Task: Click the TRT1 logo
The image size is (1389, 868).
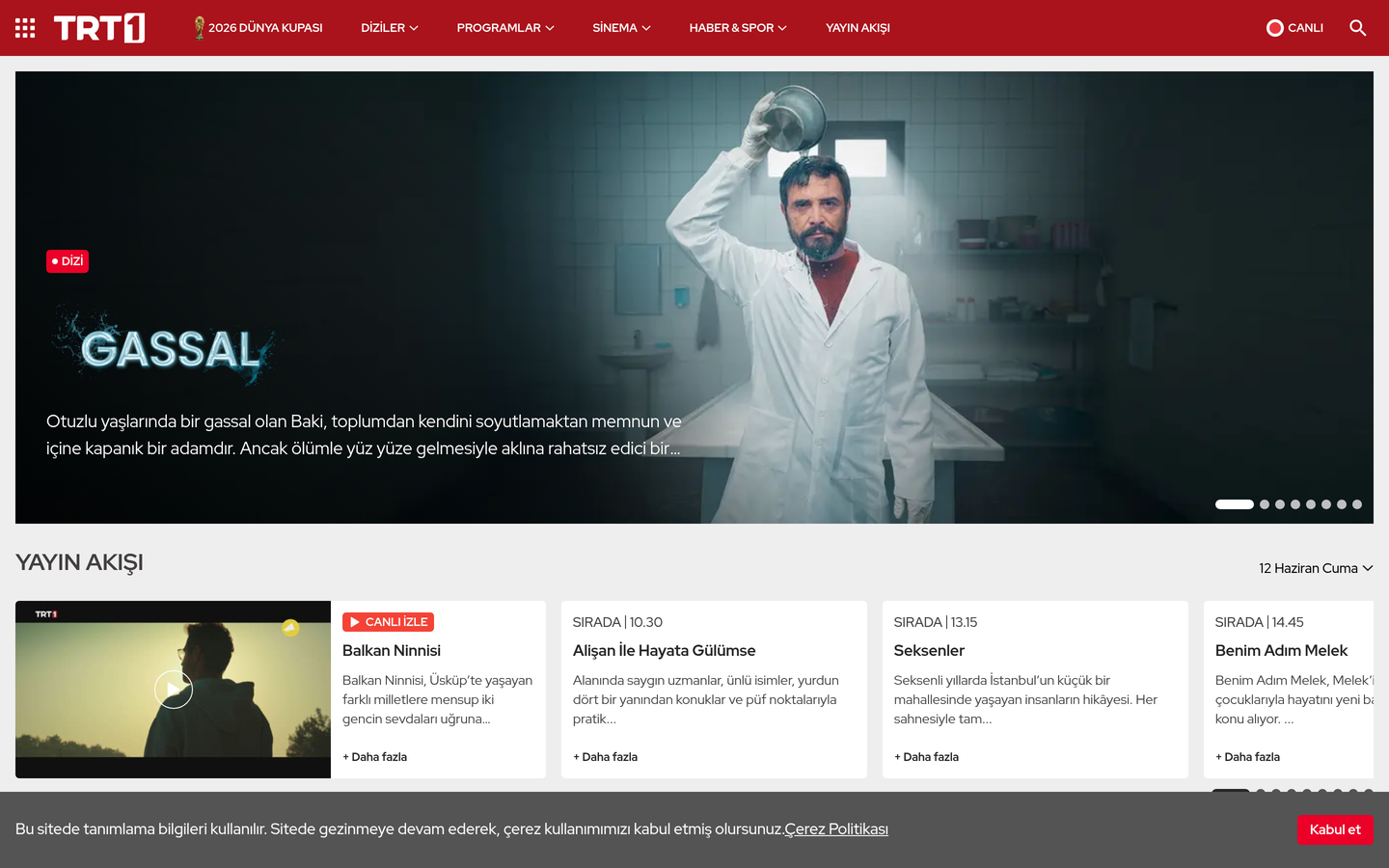Action: click(99, 28)
